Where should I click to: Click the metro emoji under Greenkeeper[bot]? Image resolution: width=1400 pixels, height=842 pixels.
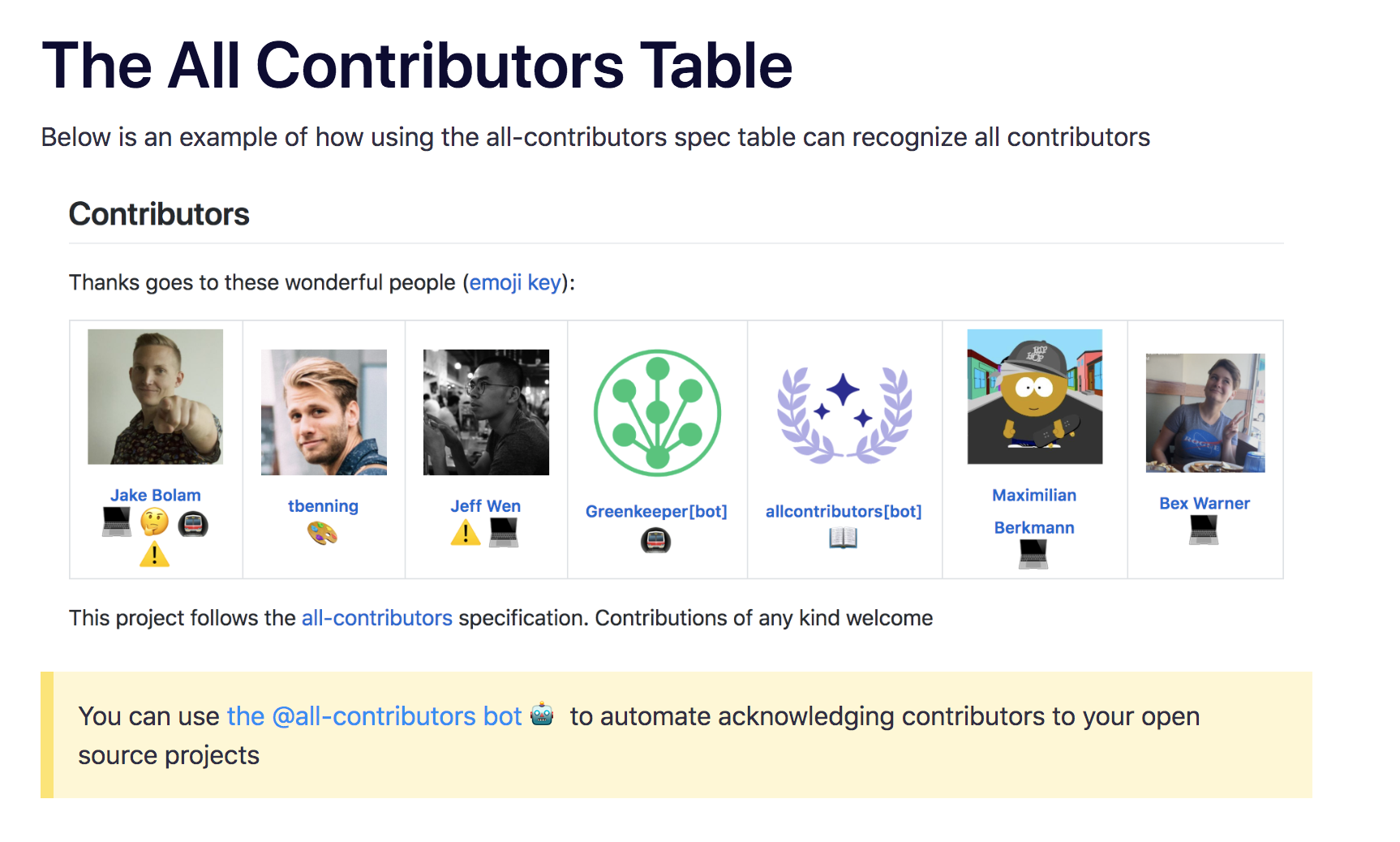point(656,539)
